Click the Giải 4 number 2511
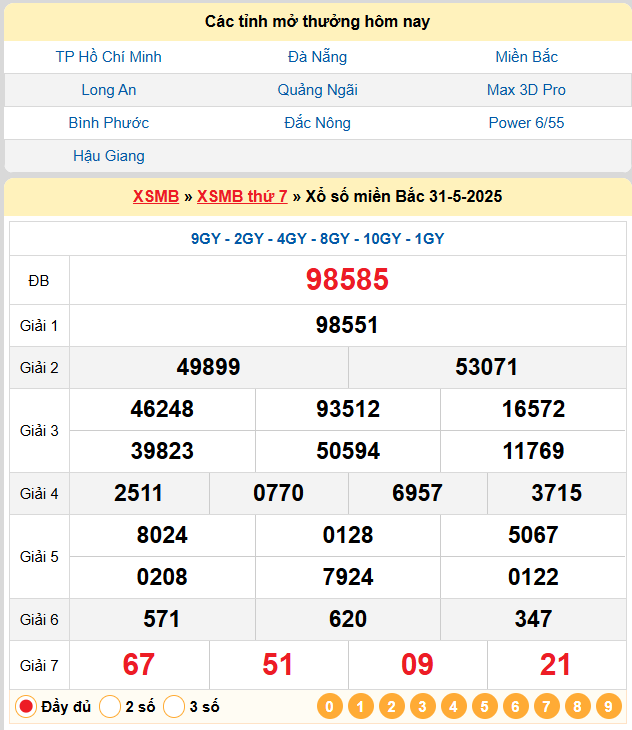 click(139, 493)
